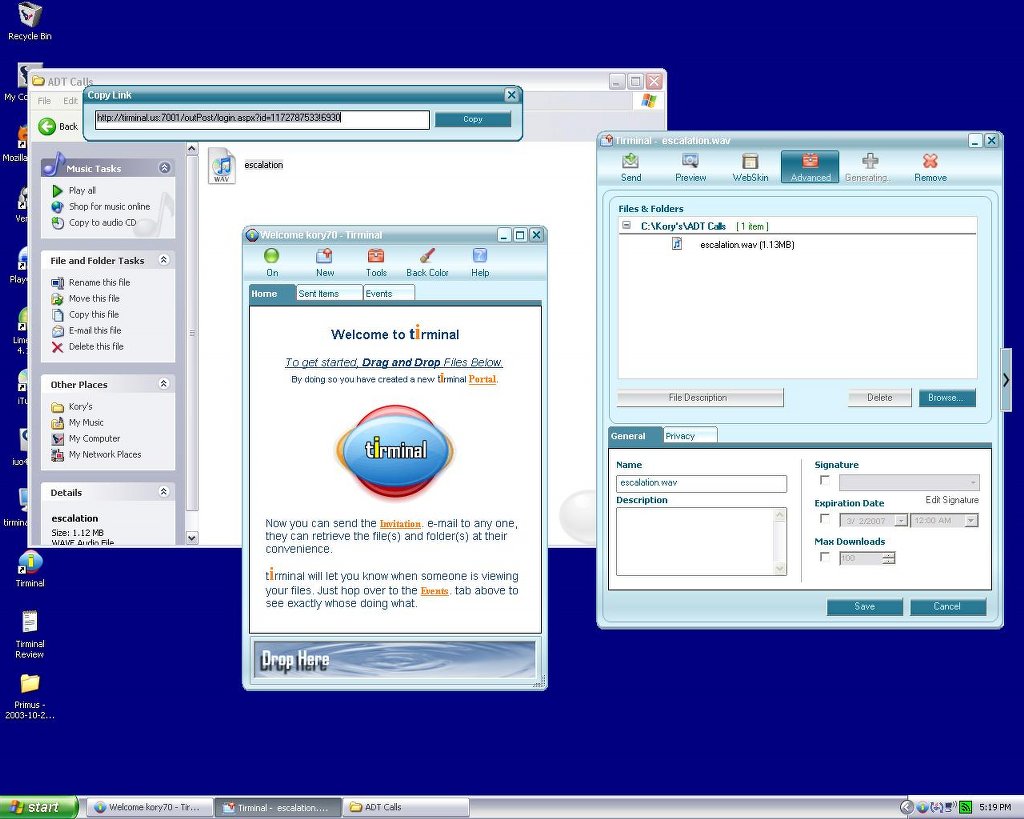Enable the Expiration Date checkbox

tap(825, 519)
